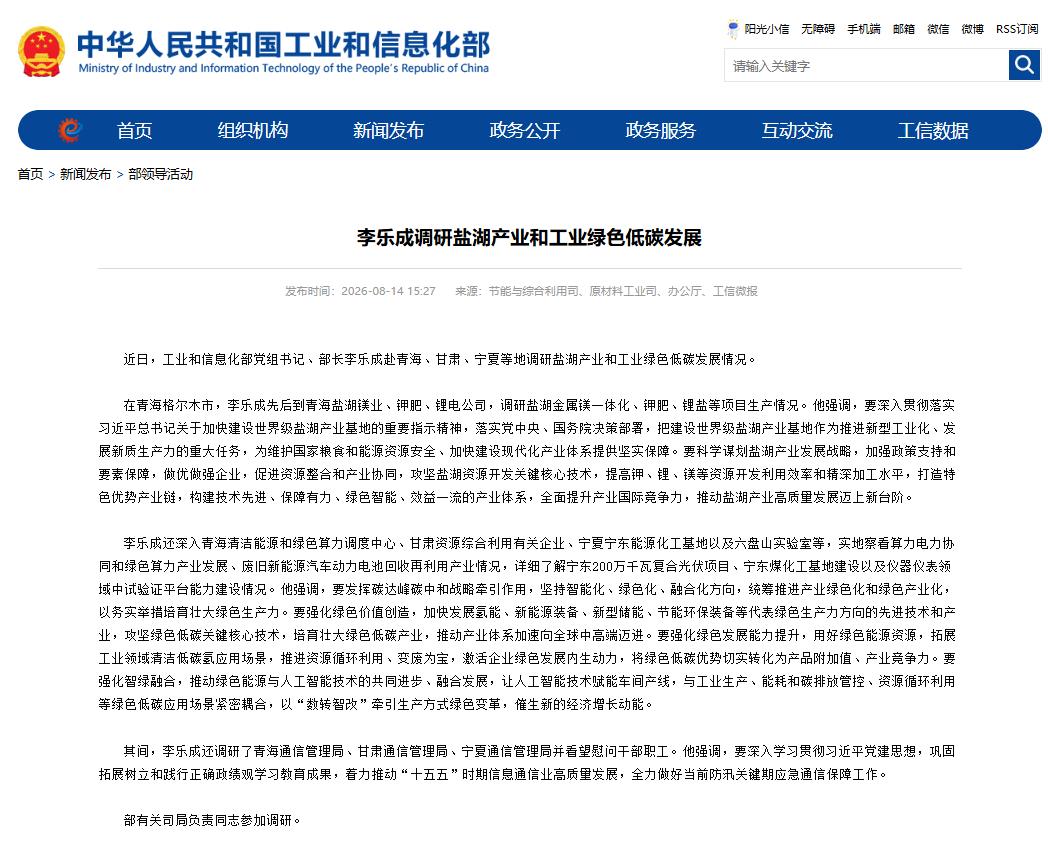Viewport: 1048px width, 841px height.
Task: Open the 首页 navigation tab
Action: click(x=134, y=130)
